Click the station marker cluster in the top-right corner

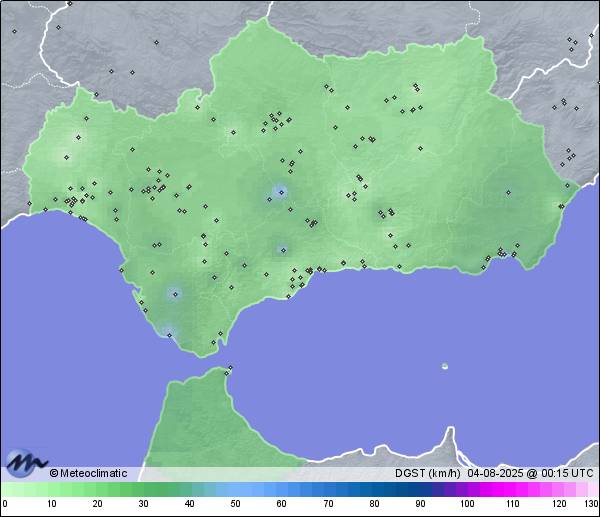pyautogui.click(x=571, y=42)
